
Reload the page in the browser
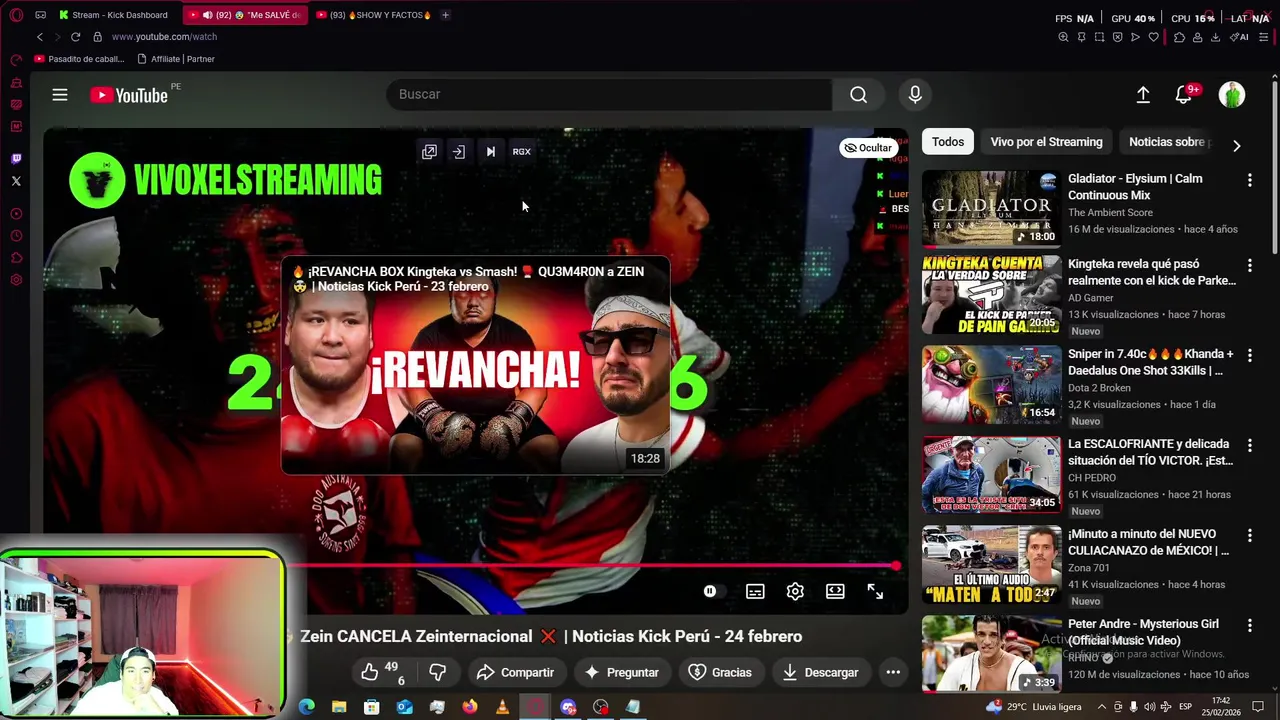pyautogui.click(x=75, y=37)
